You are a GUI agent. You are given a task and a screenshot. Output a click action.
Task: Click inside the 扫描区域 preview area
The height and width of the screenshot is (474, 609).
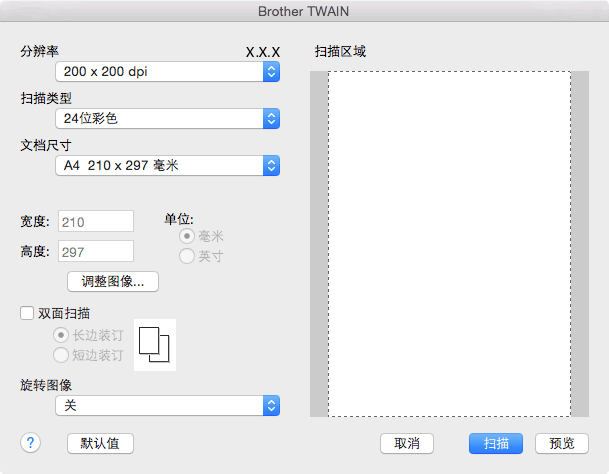[449, 244]
